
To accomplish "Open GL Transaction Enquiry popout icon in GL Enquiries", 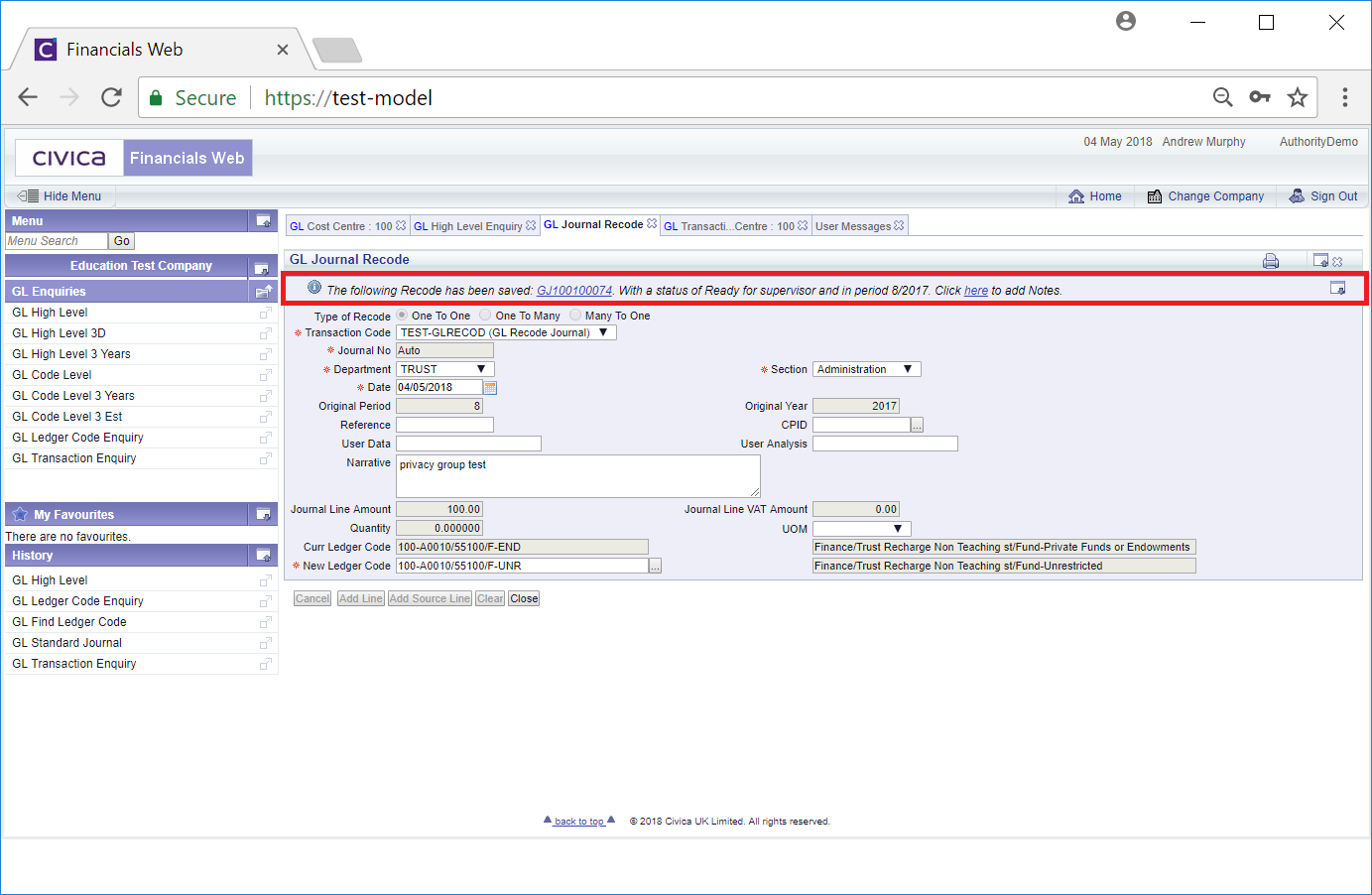I will pos(265,458).
